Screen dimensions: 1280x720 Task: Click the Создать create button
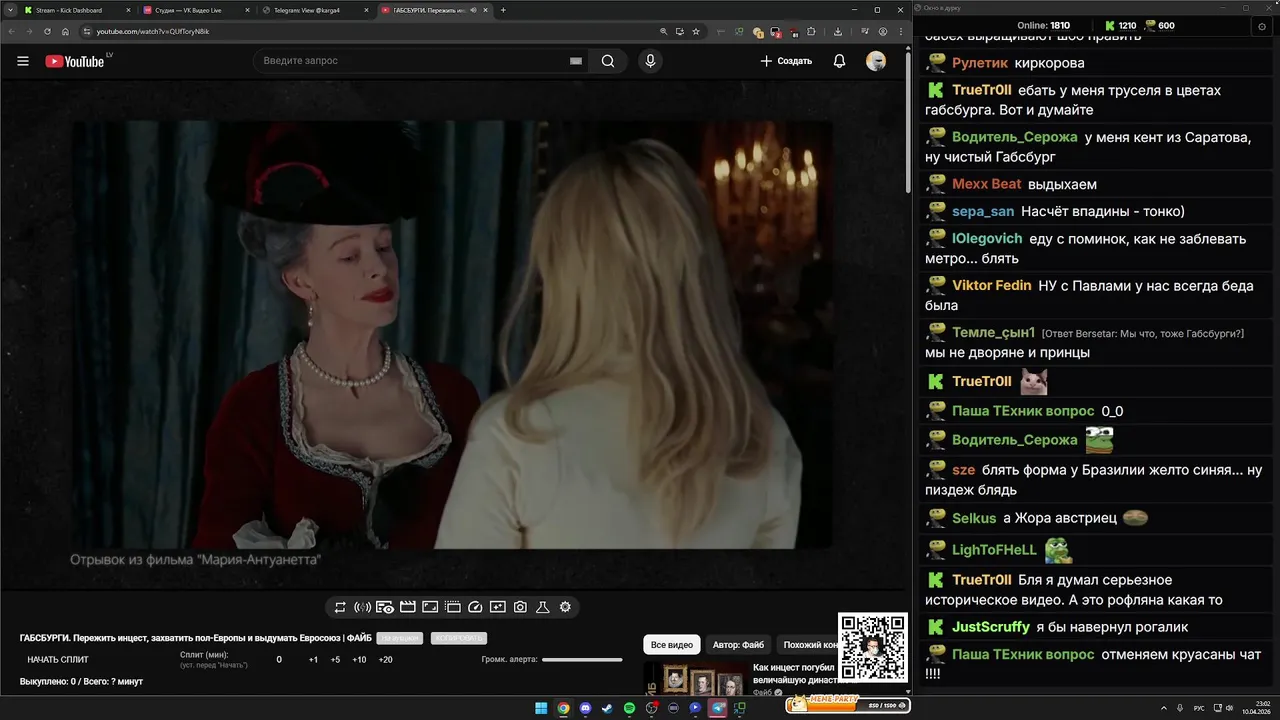coord(786,61)
